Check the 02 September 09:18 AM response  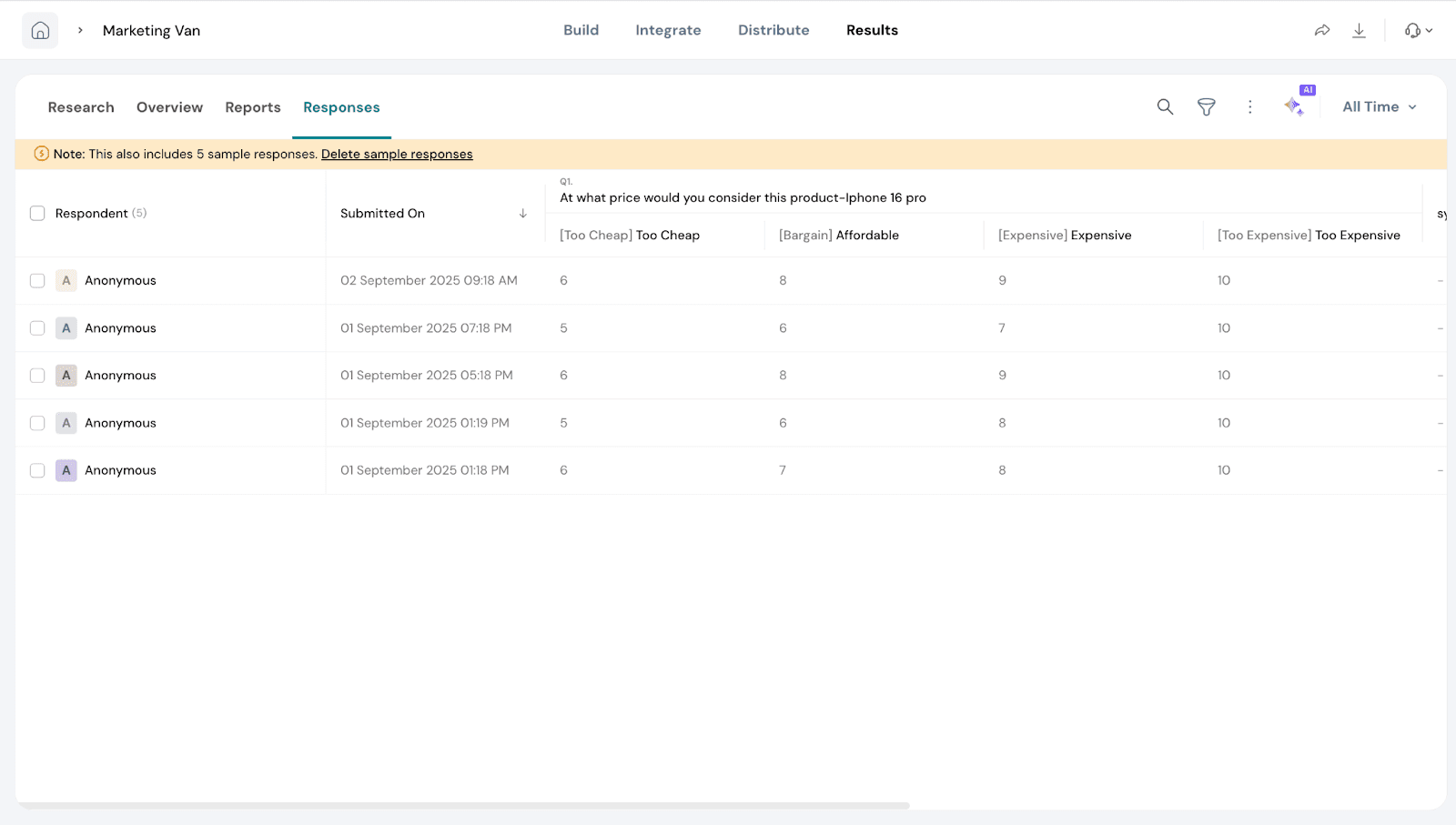(x=37, y=281)
